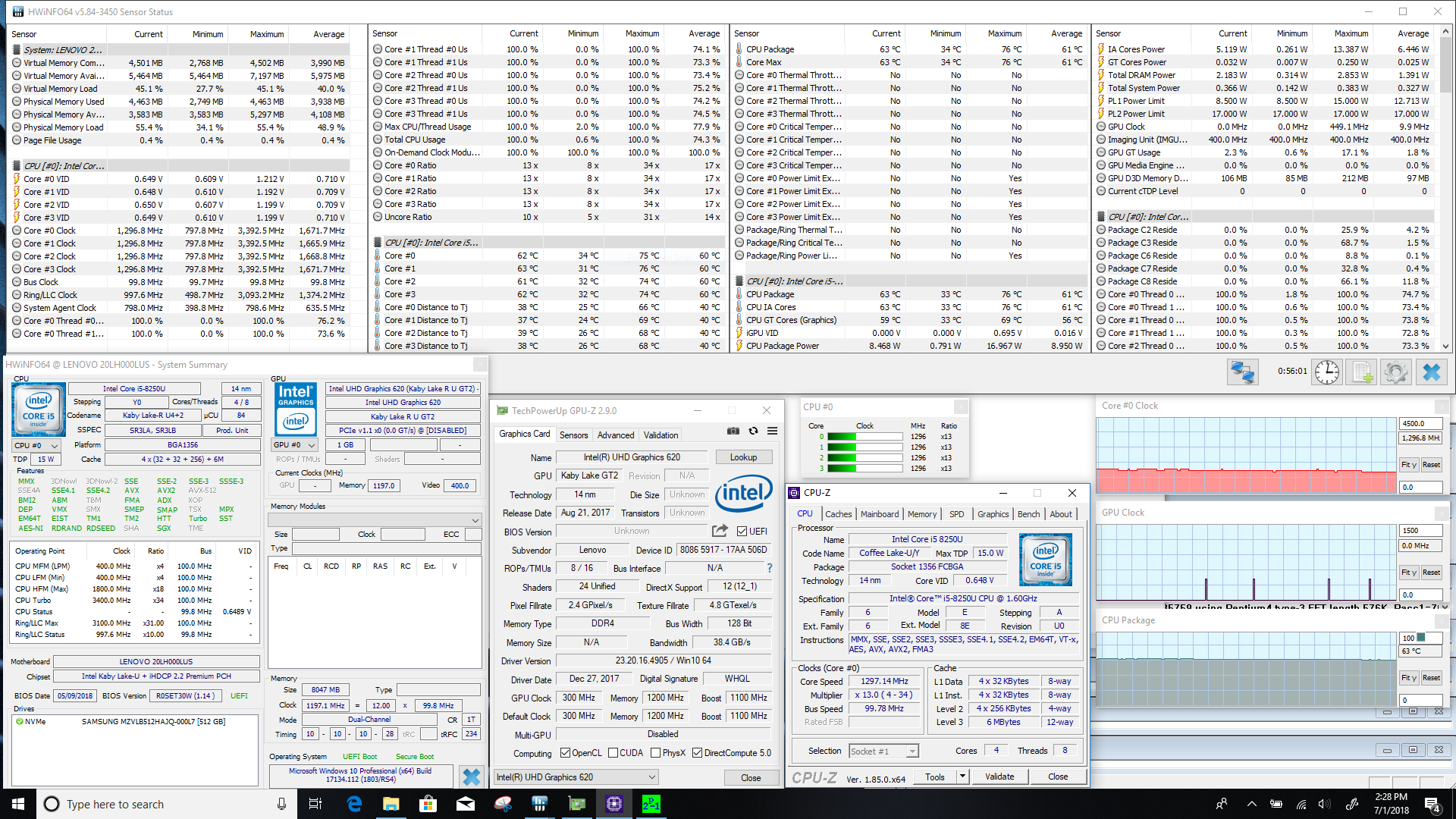
Task: Open the Socket #1 Selection dropdown in CPU-Z
Action: (x=883, y=752)
